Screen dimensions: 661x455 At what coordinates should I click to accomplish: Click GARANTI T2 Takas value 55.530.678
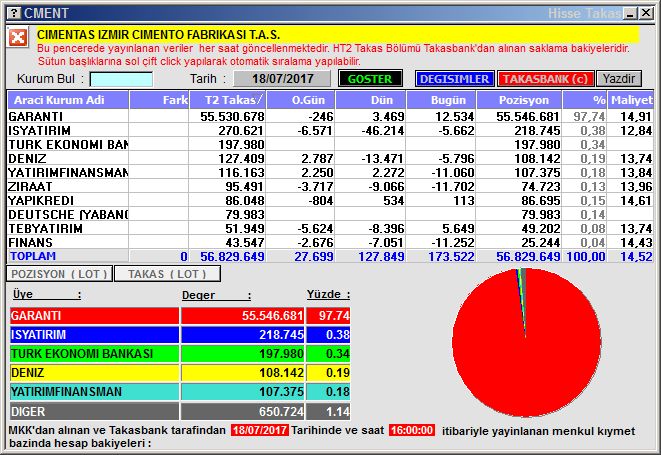[232, 116]
